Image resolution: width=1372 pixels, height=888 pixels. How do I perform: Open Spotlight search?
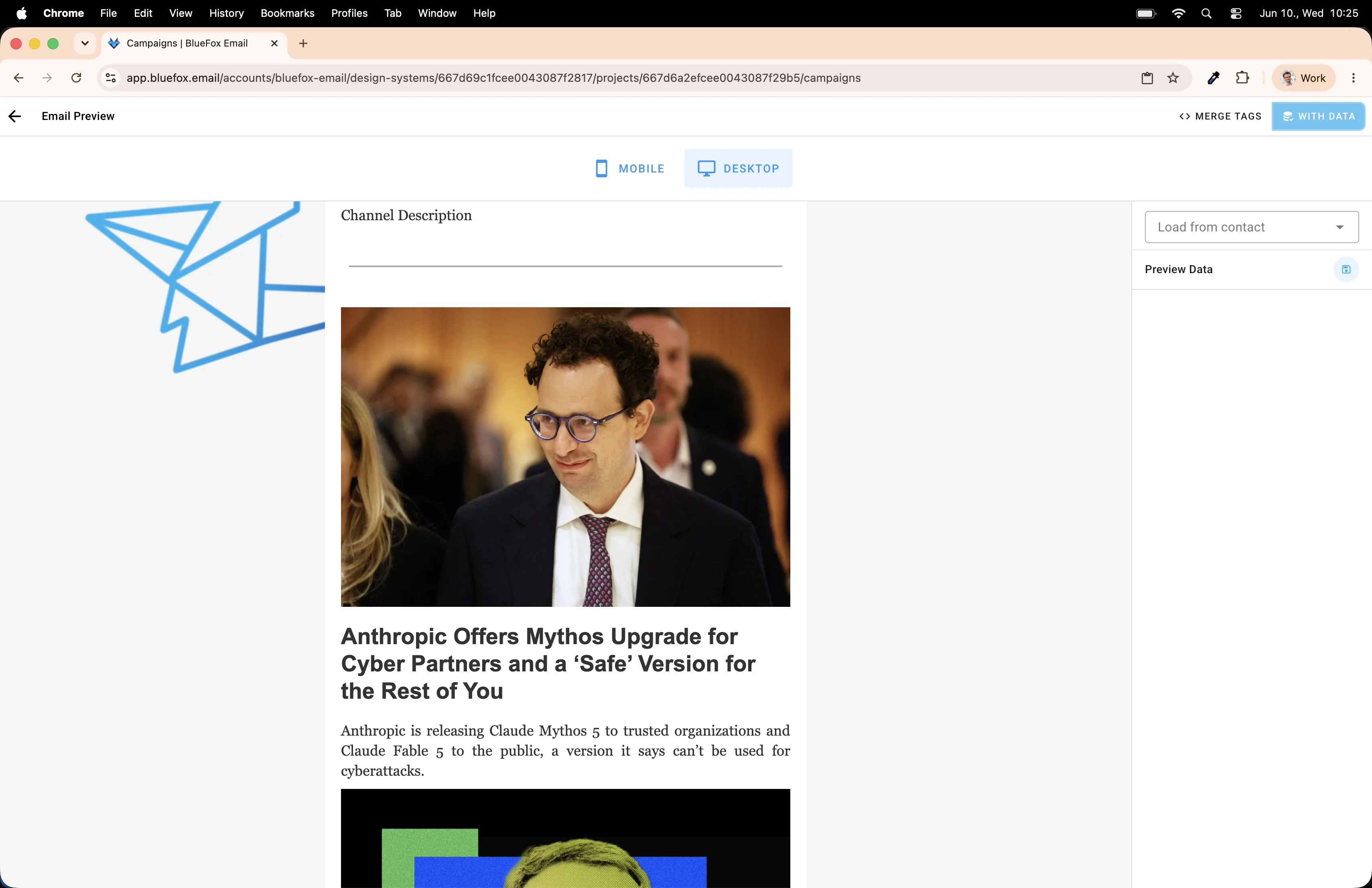[x=1207, y=13]
